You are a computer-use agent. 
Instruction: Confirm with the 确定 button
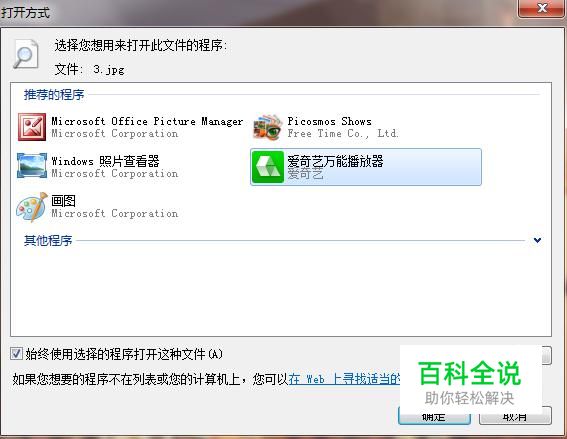pyautogui.click(x=434, y=417)
